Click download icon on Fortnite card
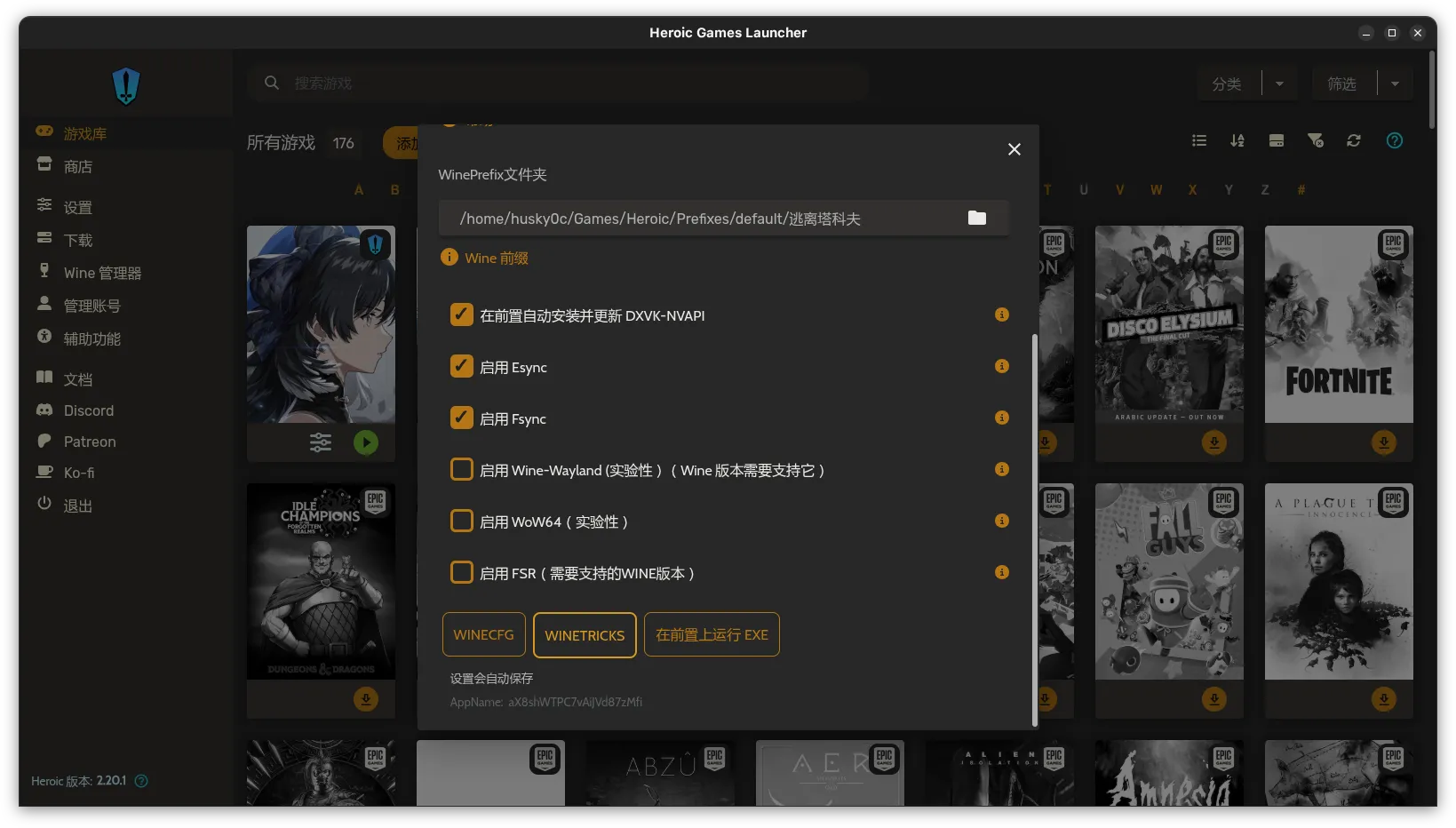The width and height of the screenshot is (1456, 828). click(1383, 442)
